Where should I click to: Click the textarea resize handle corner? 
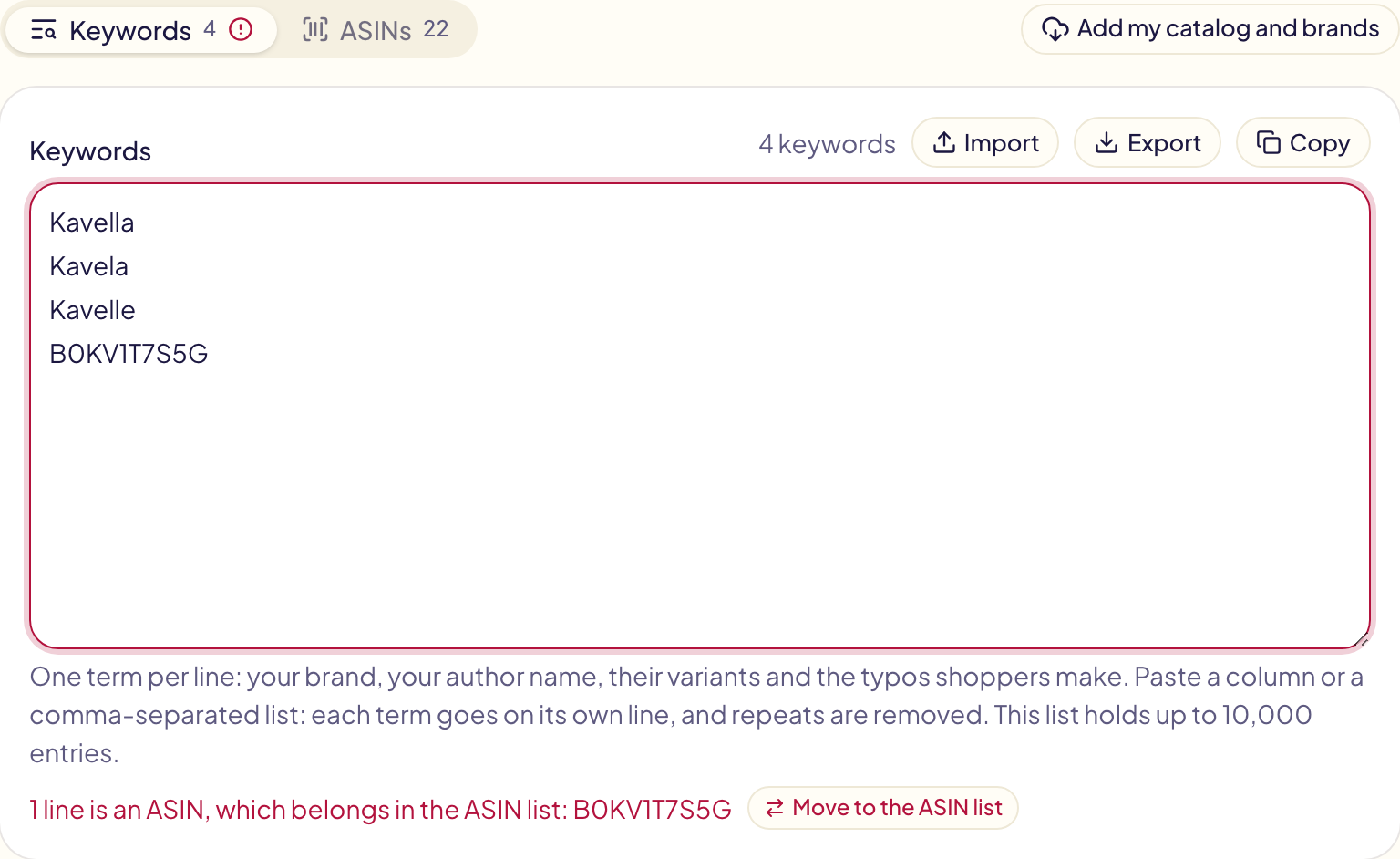pyautogui.click(x=1362, y=640)
